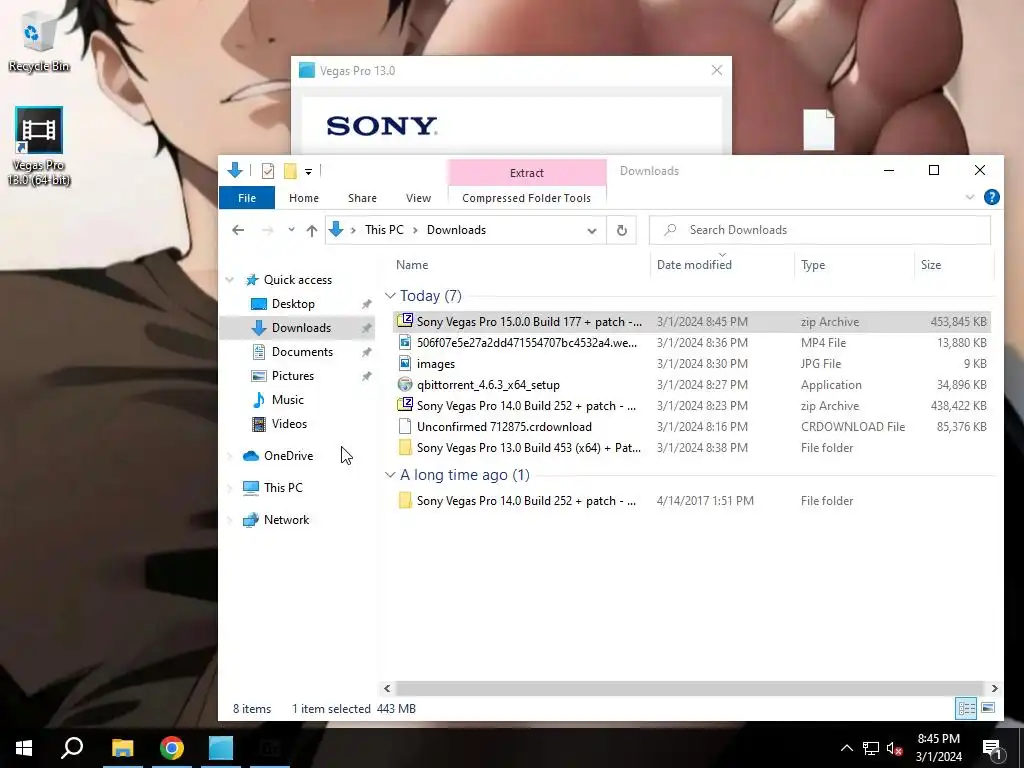
Task: Select the blank file icon on desktop
Action: click(x=818, y=129)
